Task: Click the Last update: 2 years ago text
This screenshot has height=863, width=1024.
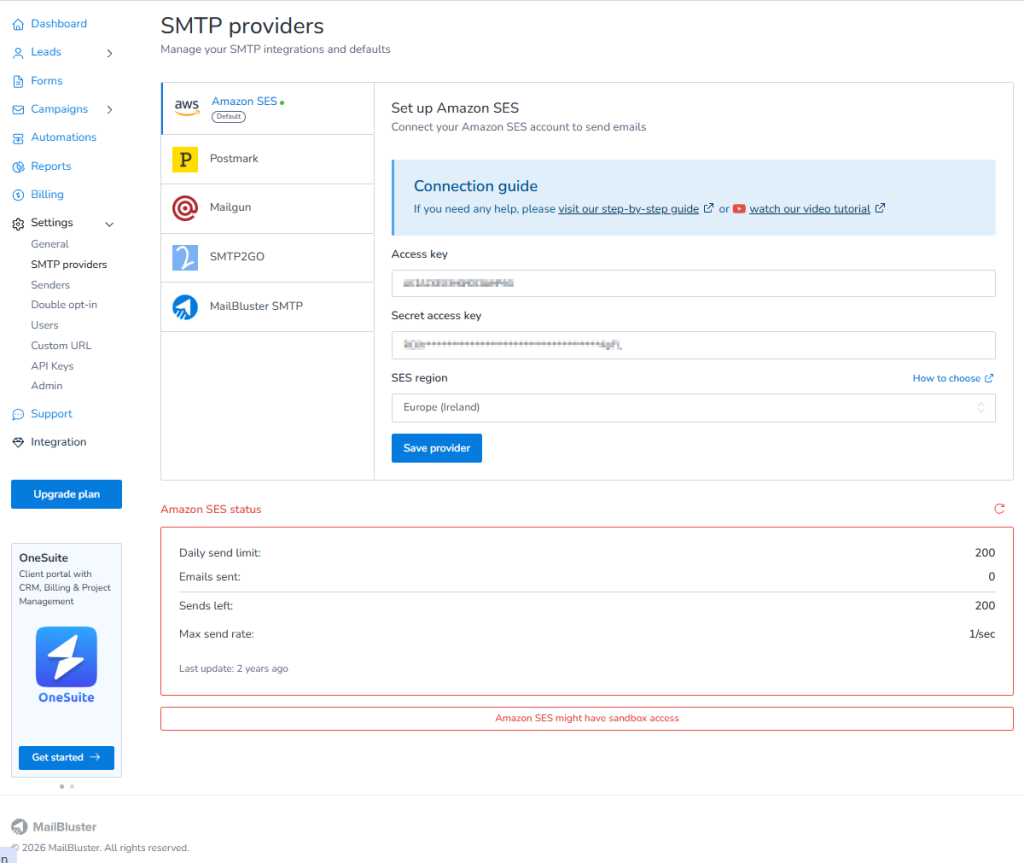Action: [233, 669]
